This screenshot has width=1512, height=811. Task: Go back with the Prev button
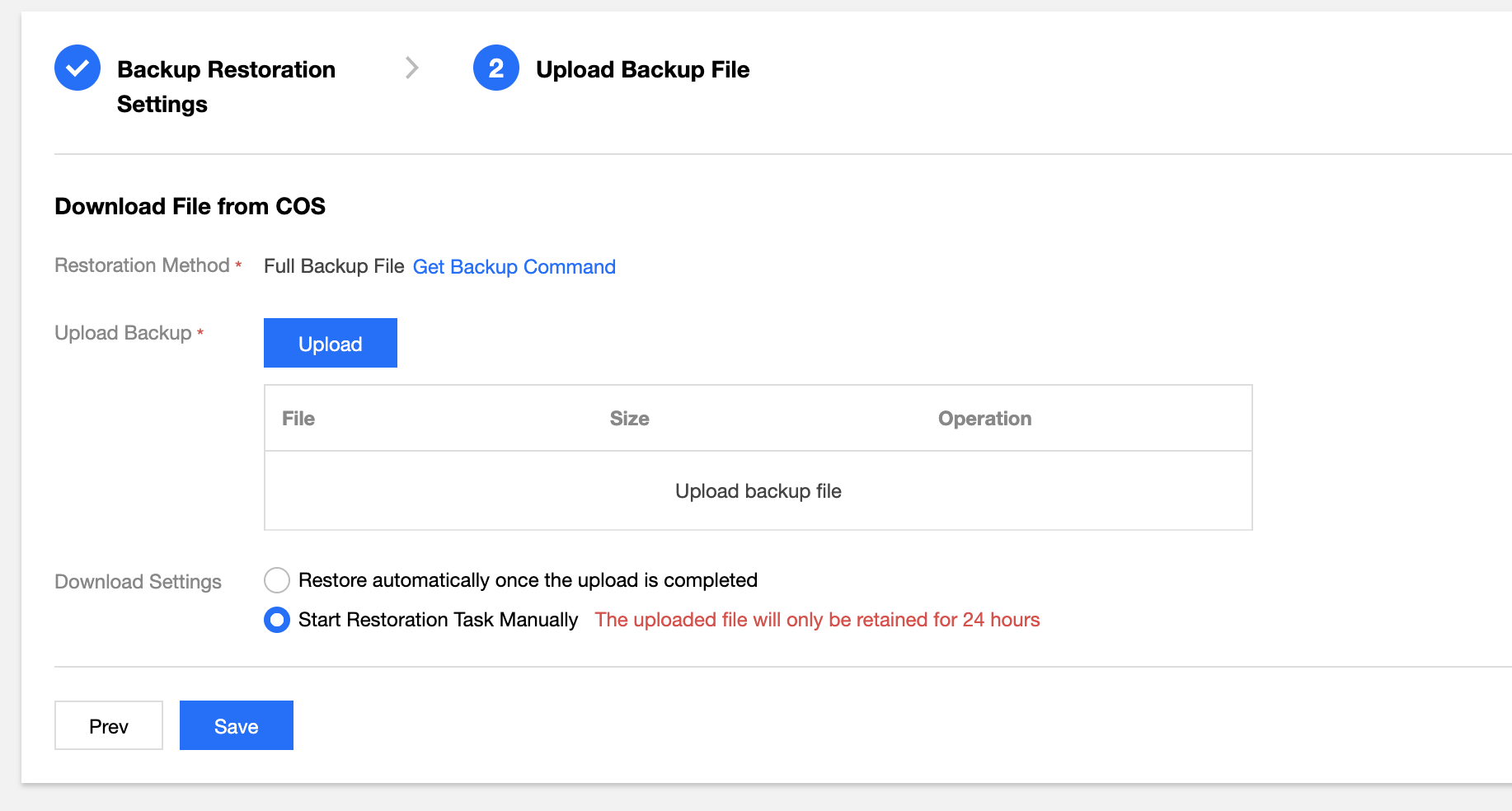coord(109,725)
